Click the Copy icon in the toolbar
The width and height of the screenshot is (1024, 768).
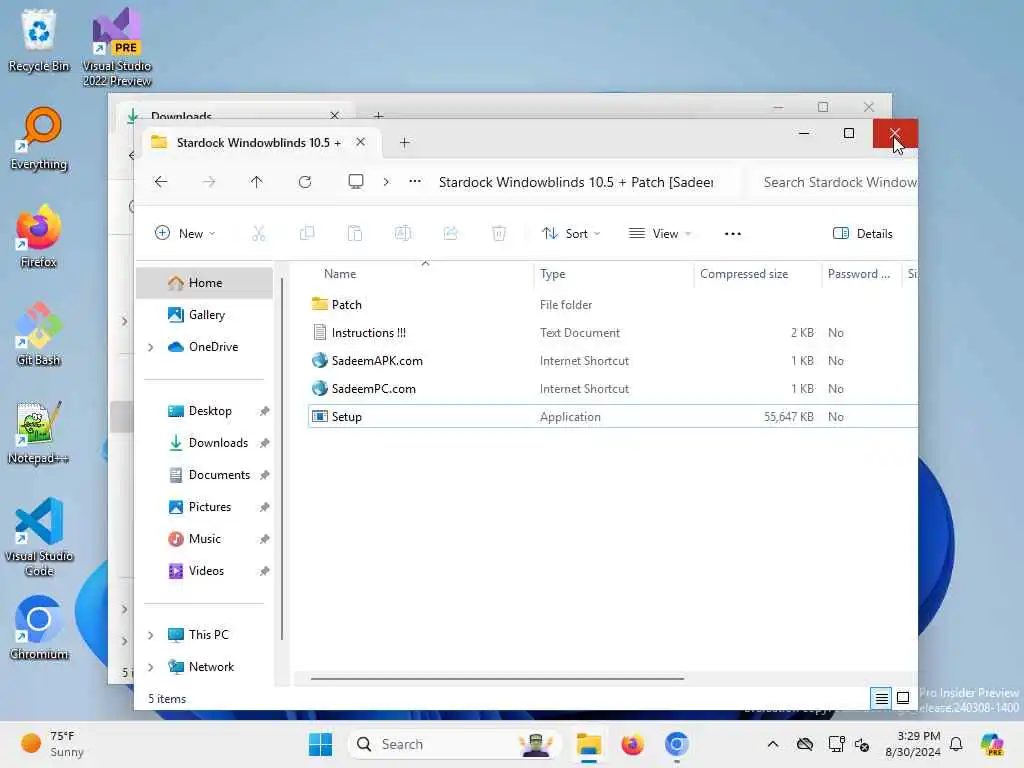coord(307,233)
